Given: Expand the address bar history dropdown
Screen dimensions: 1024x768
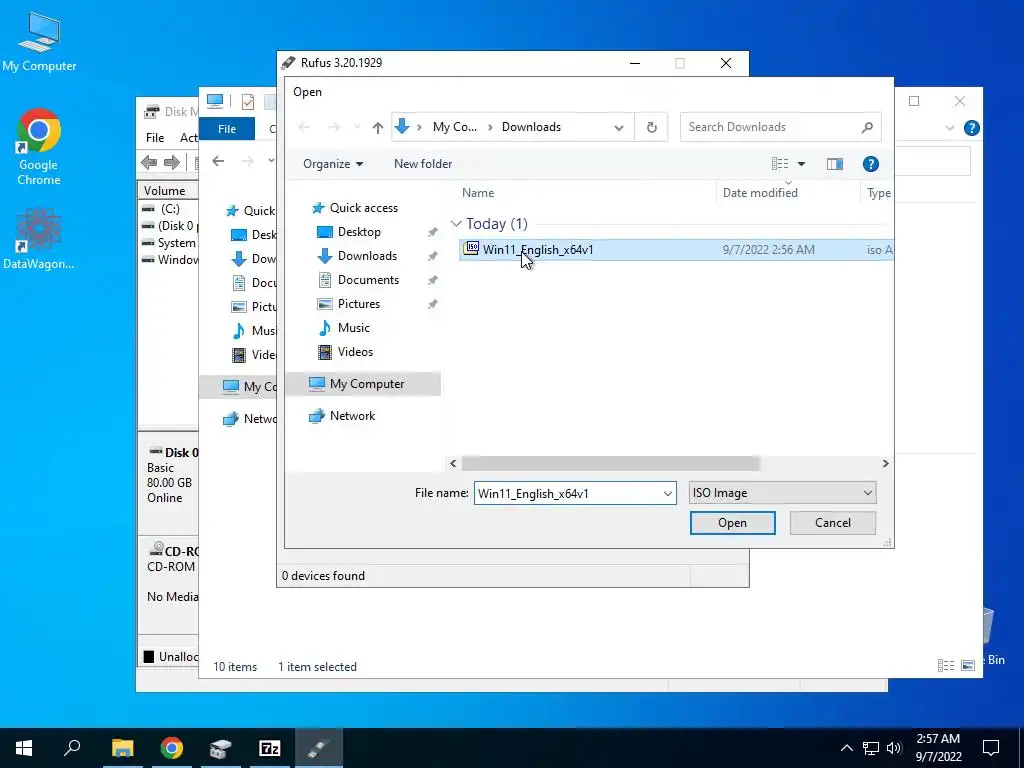Looking at the screenshot, I should pyautogui.click(x=618, y=127).
